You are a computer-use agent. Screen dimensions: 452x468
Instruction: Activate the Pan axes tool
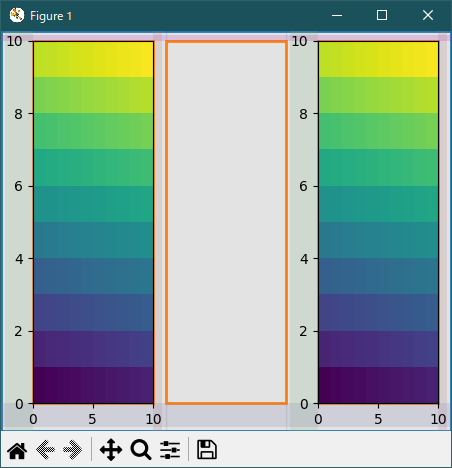coord(111,450)
